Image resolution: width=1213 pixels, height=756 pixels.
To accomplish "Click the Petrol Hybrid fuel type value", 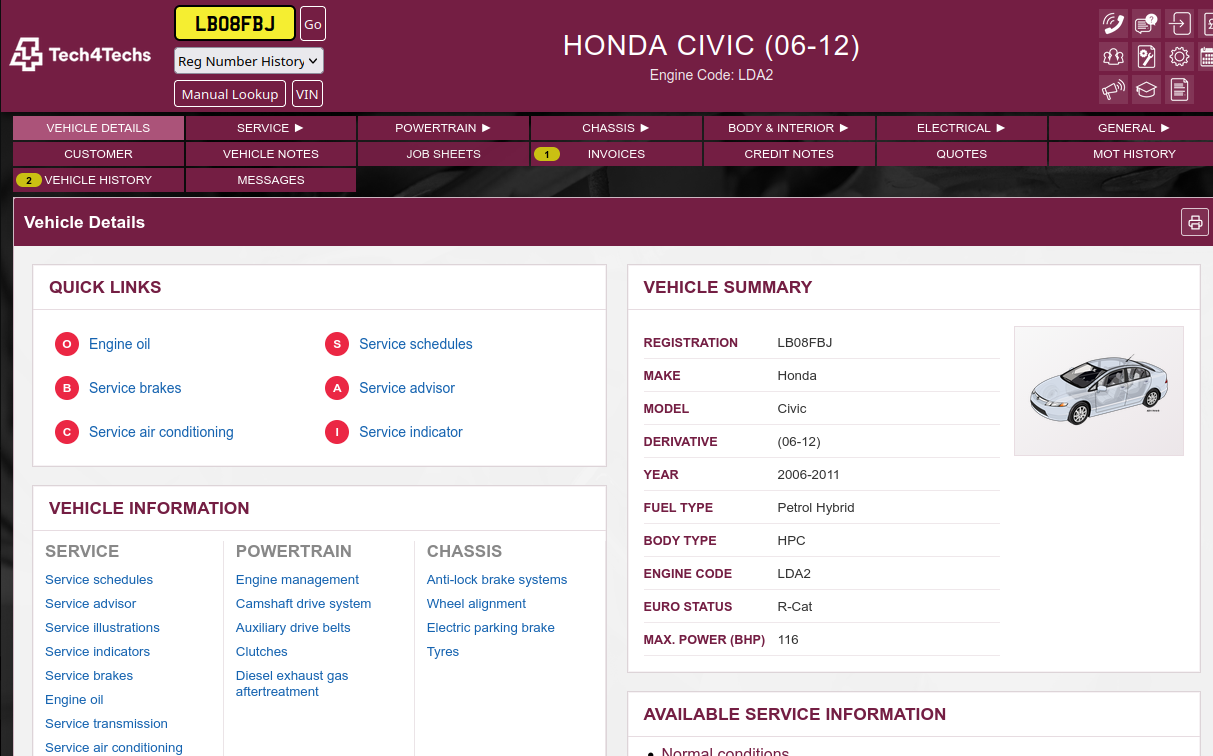I will tap(816, 508).
